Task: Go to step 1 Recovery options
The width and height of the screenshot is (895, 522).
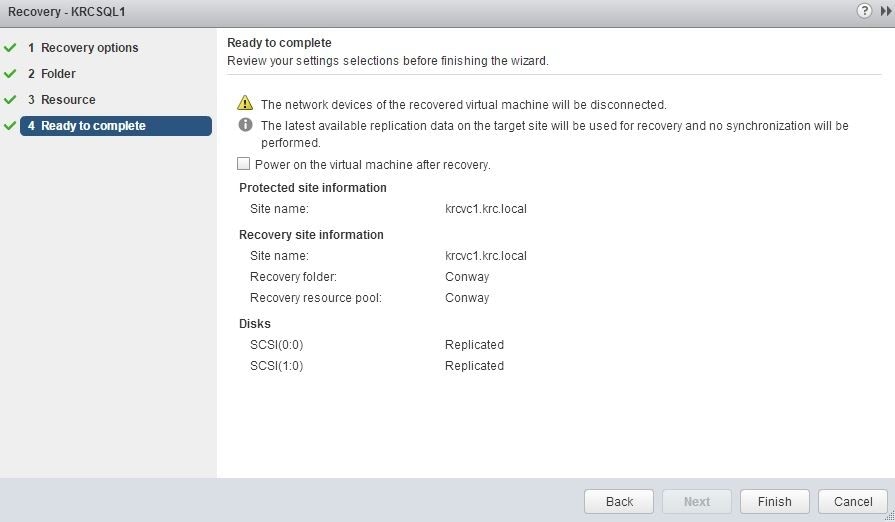Action: 89,48
